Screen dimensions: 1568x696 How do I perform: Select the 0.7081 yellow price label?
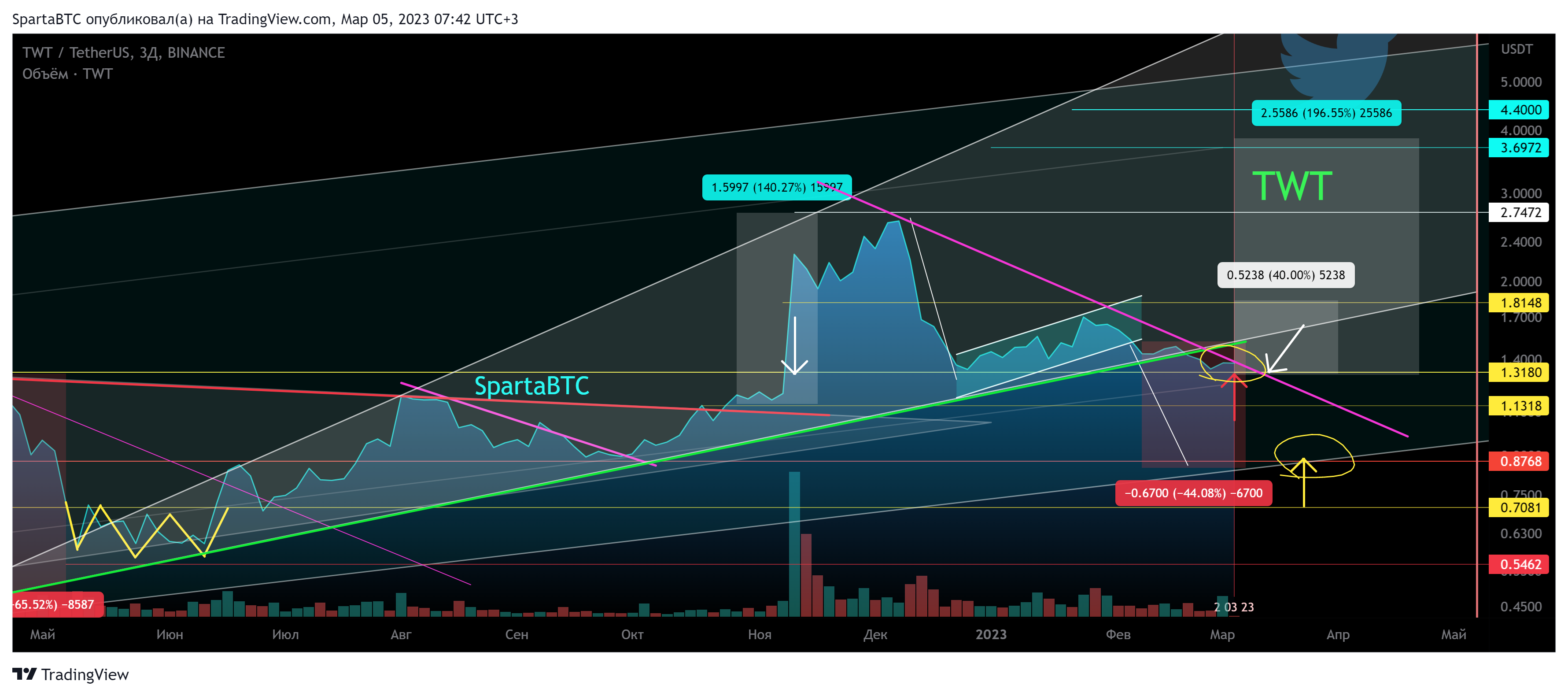[x=1519, y=507]
